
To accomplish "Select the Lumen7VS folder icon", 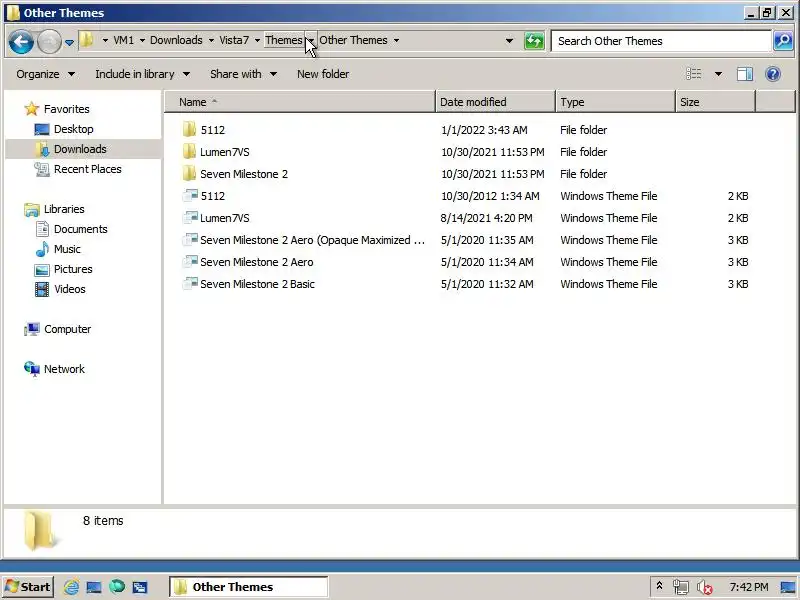I will (189, 152).
